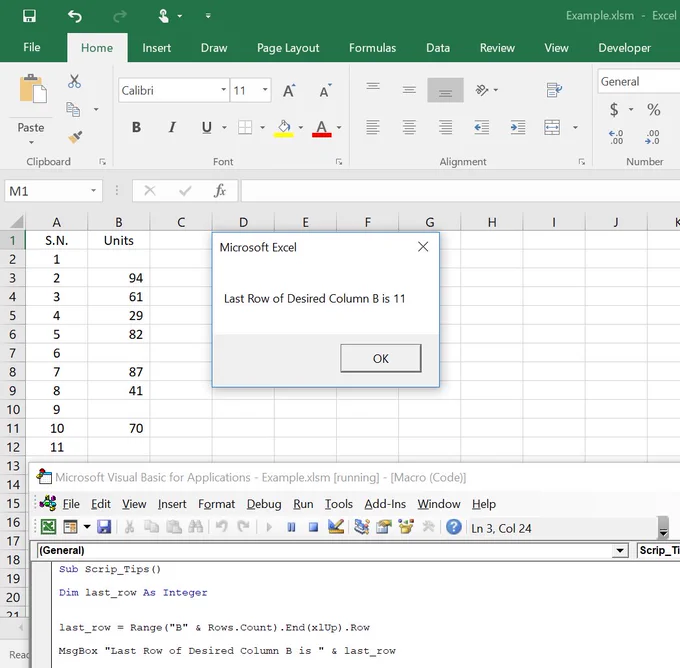Open the Page Layout tab
Viewport: 680px width, 668px height.
288,48
